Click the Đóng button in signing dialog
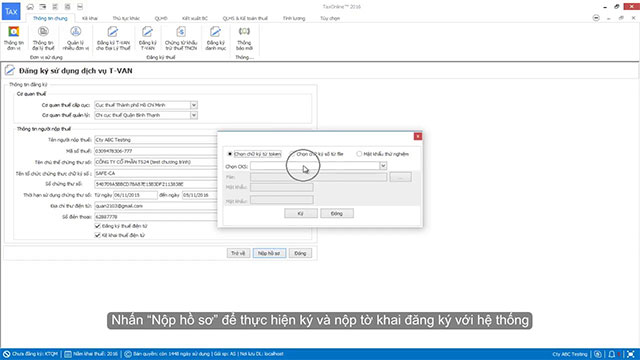This screenshot has height=360, width=640. 337,213
